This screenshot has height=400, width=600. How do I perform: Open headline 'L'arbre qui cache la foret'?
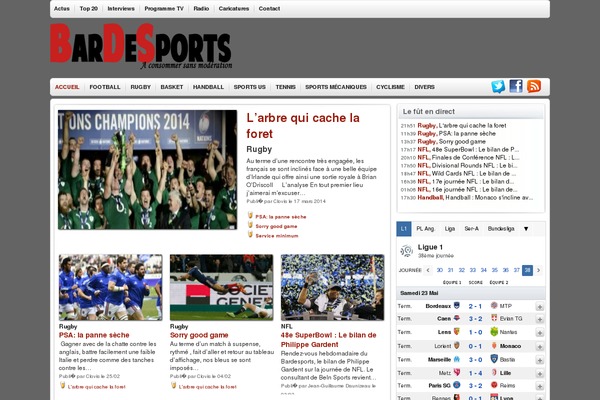303,126
